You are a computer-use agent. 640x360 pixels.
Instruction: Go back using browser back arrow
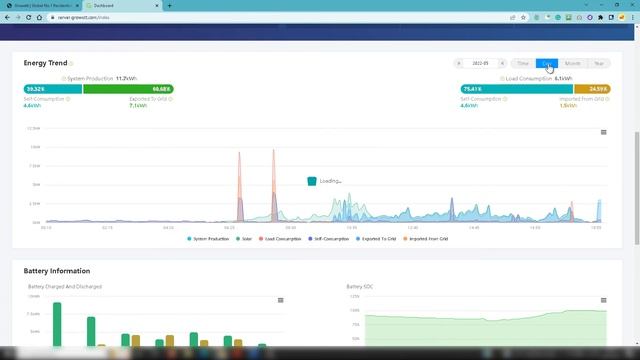click(x=7, y=18)
